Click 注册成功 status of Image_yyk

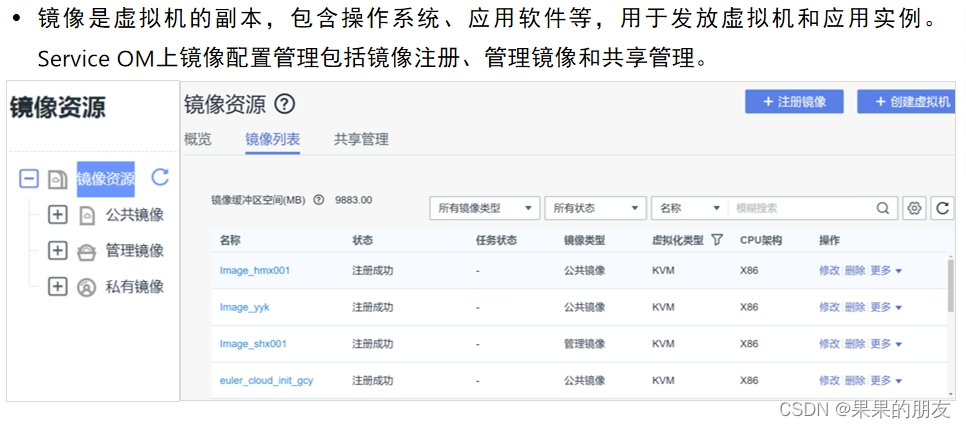point(372,307)
